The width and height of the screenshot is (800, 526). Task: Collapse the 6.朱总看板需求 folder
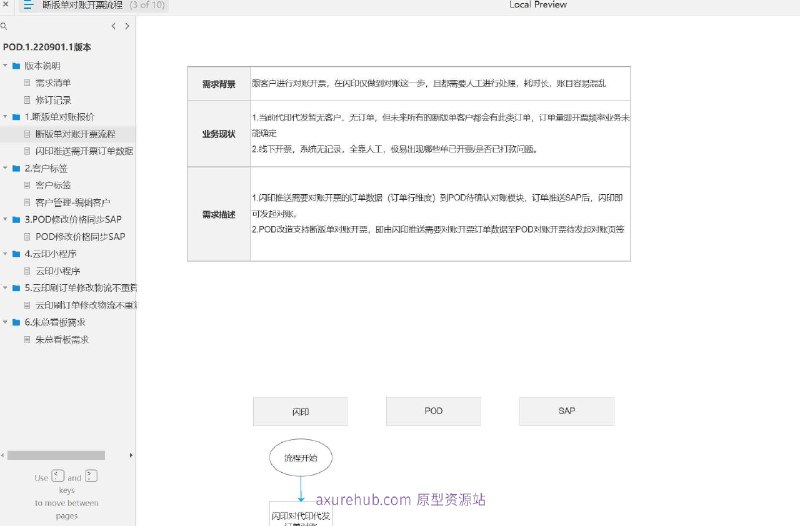(x=5, y=322)
